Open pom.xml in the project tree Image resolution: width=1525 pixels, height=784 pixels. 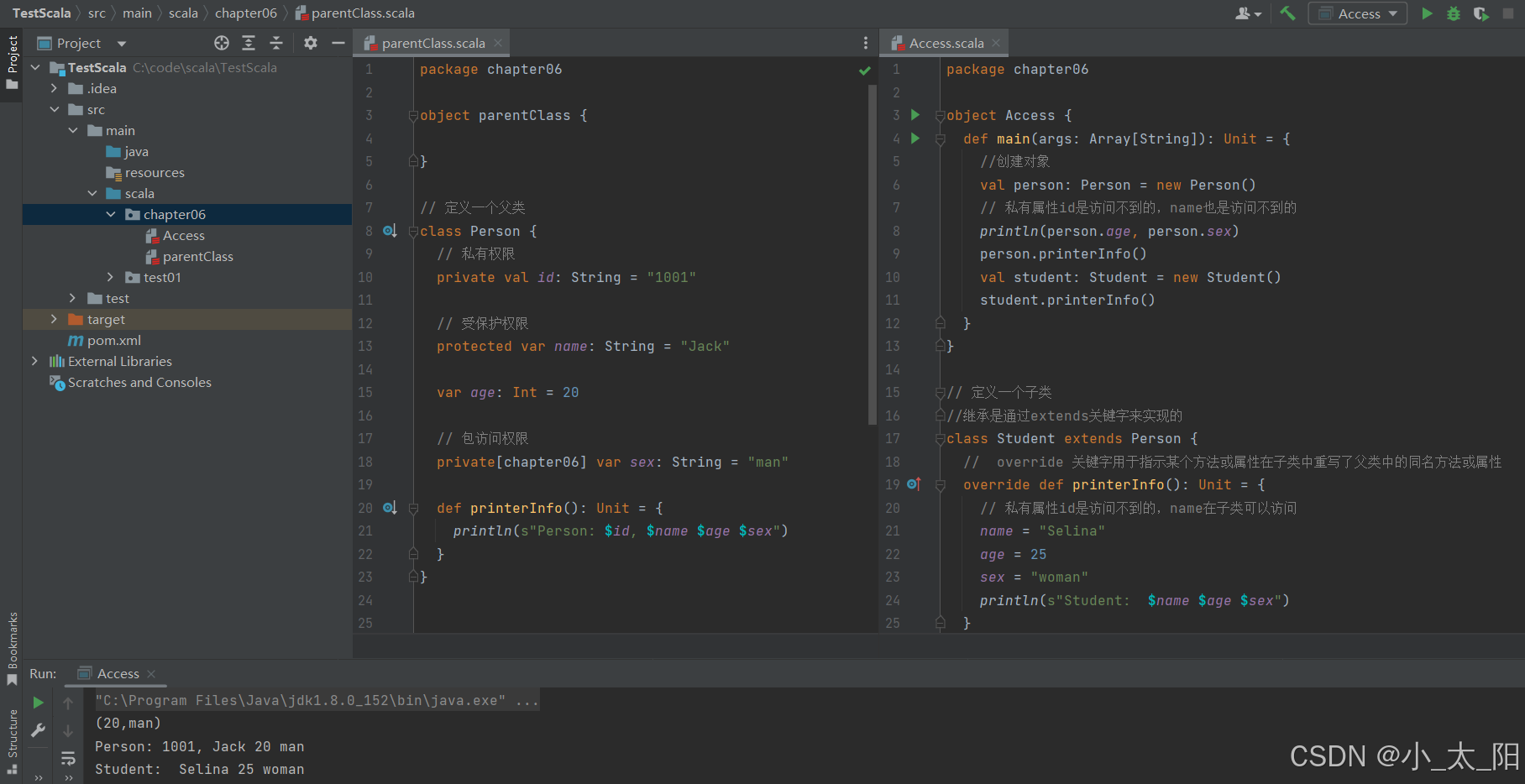tap(104, 340)
